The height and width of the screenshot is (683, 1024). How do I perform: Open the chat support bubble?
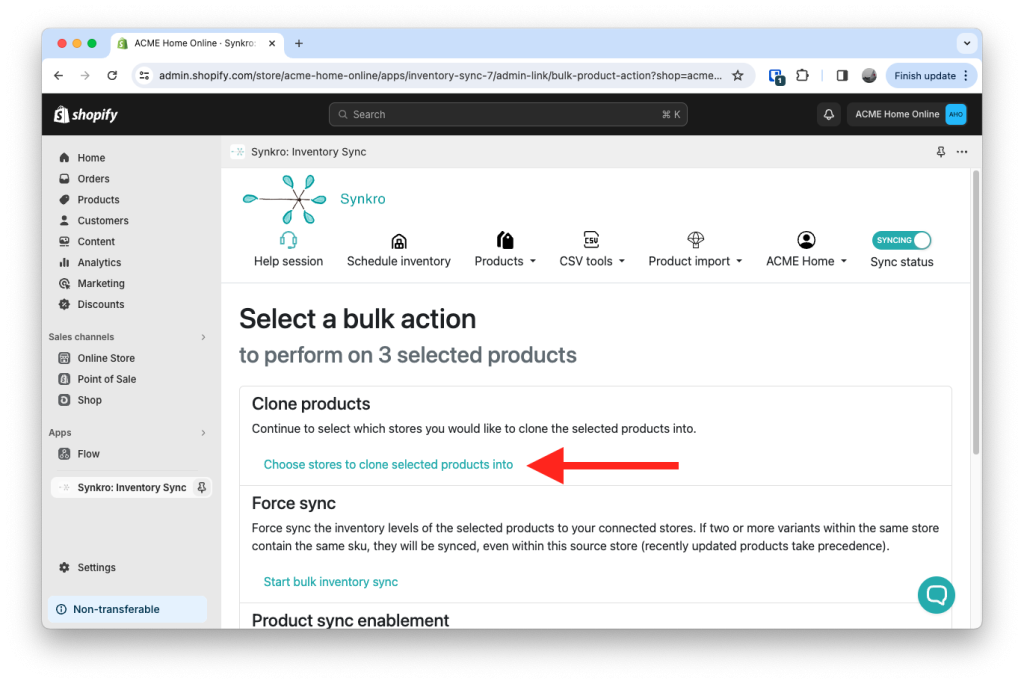936,595
